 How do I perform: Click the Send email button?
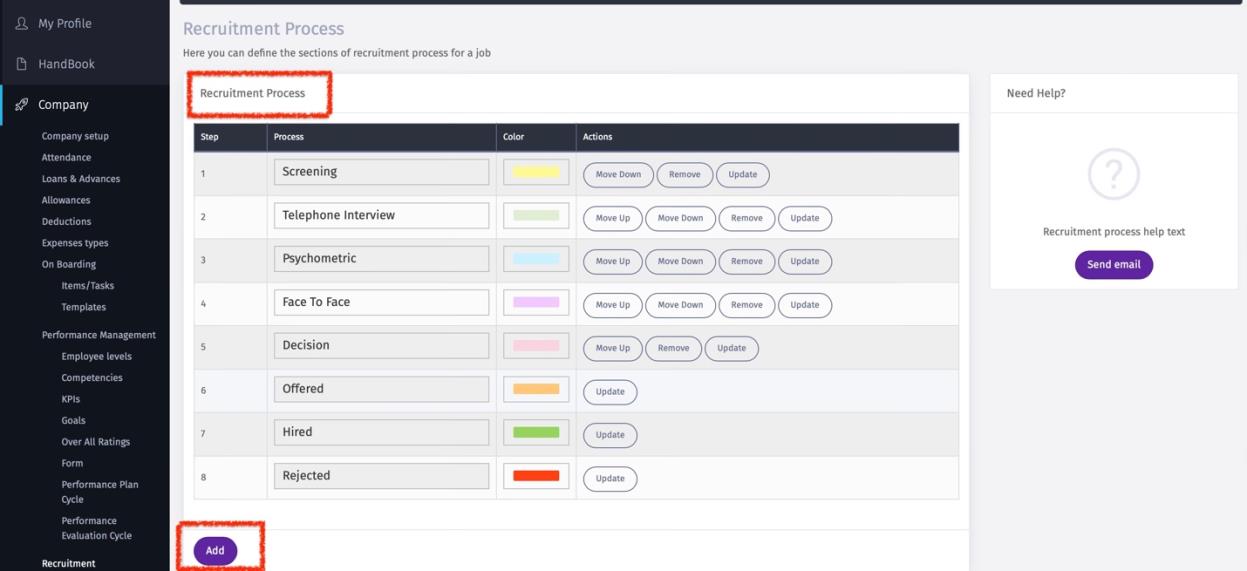click(x=1113, y=265)
